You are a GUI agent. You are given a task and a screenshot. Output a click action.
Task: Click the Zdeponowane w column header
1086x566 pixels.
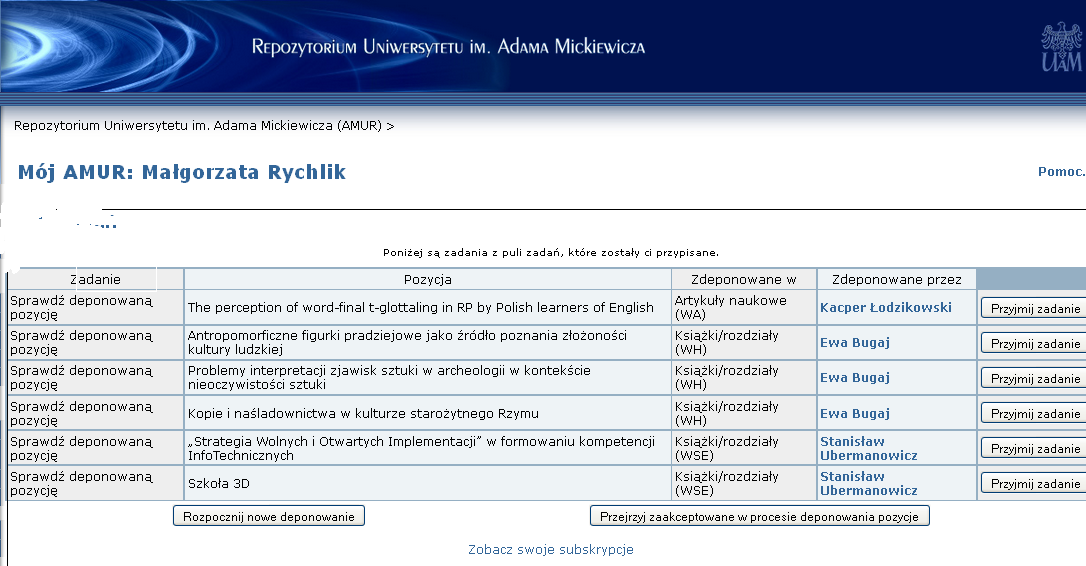[744, 279]
